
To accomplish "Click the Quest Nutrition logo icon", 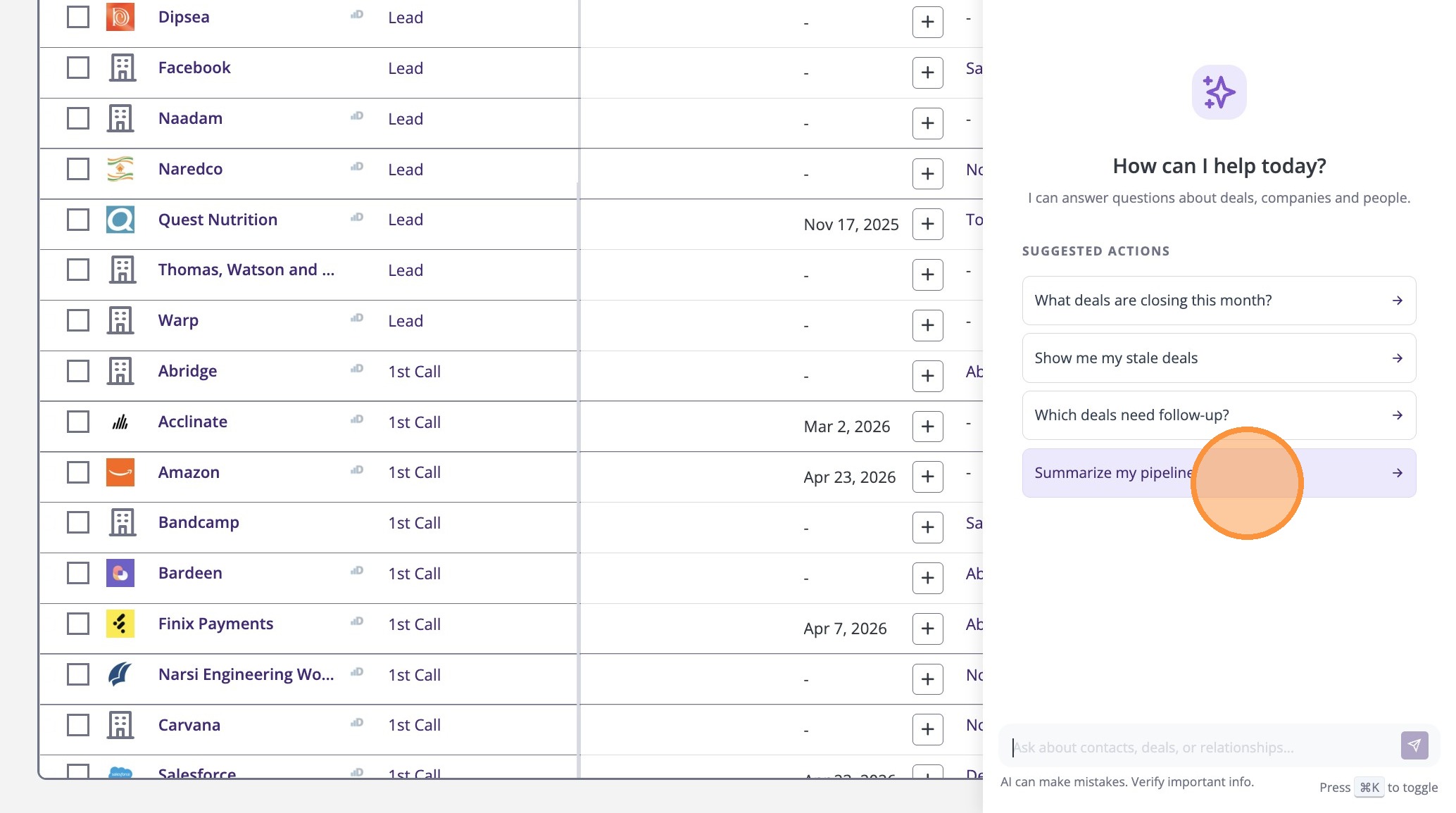I will tap(120, 220).
